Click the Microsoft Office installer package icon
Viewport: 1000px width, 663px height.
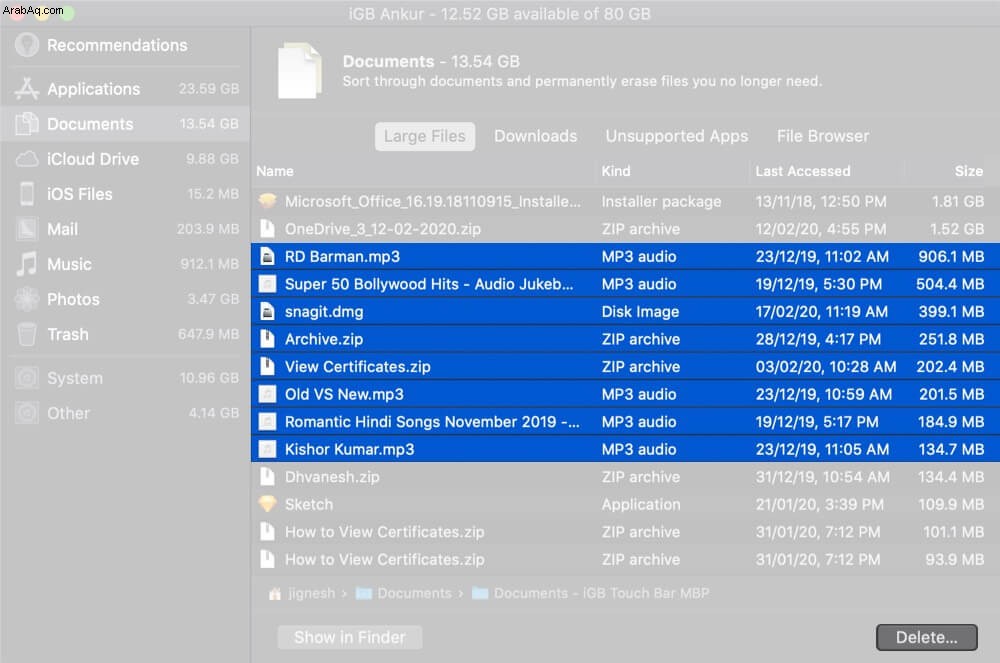point(267,201)
